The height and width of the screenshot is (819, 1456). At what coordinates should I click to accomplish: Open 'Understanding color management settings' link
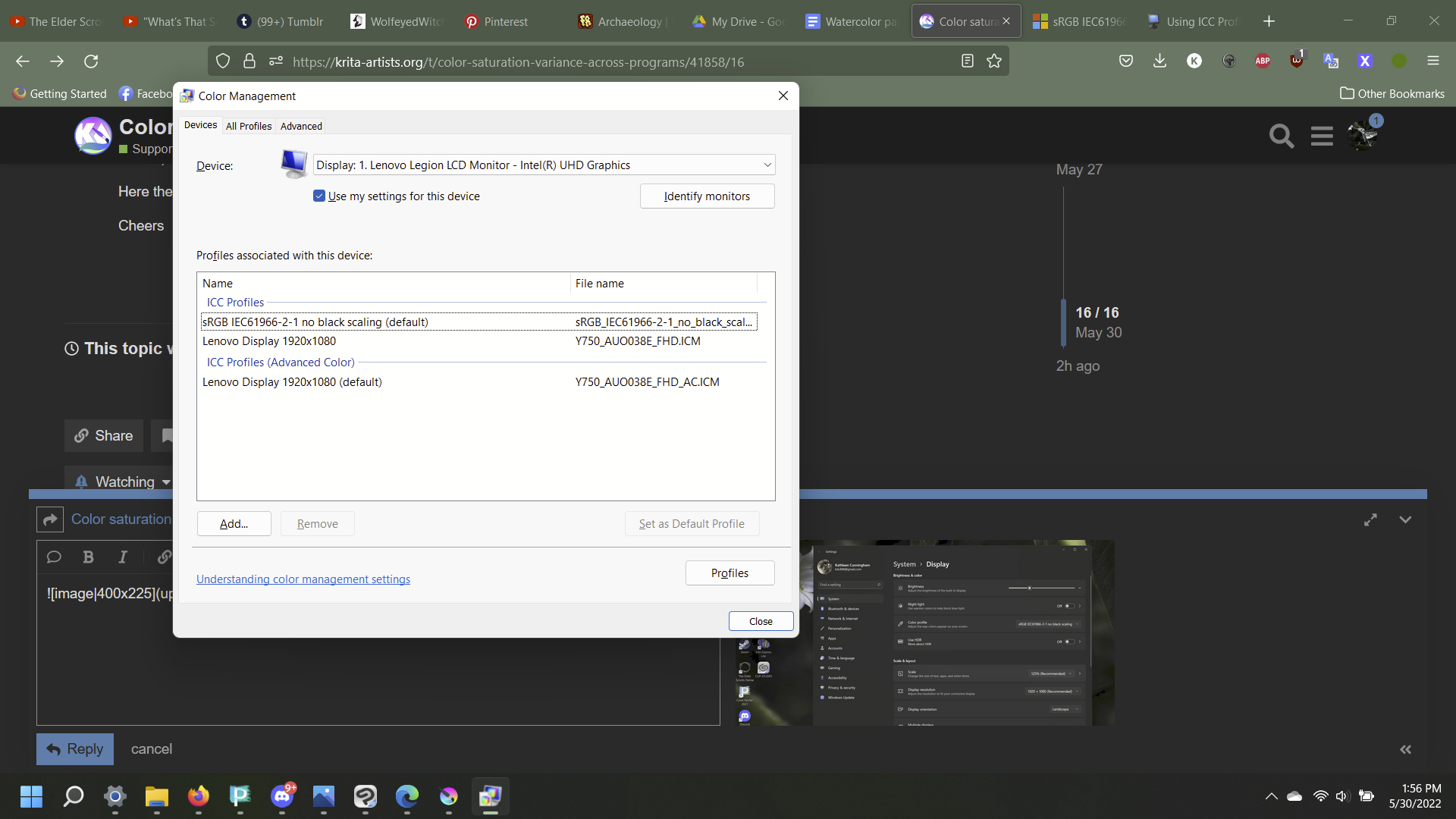[303, 579]
